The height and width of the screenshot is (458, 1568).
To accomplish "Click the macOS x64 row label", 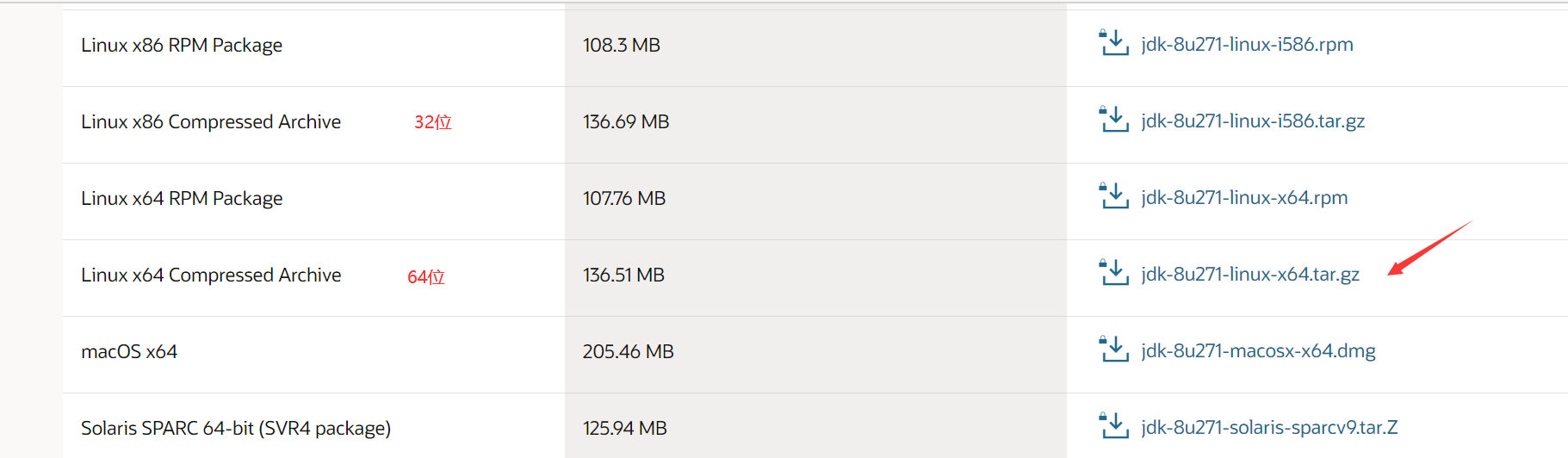I will 129,351.
